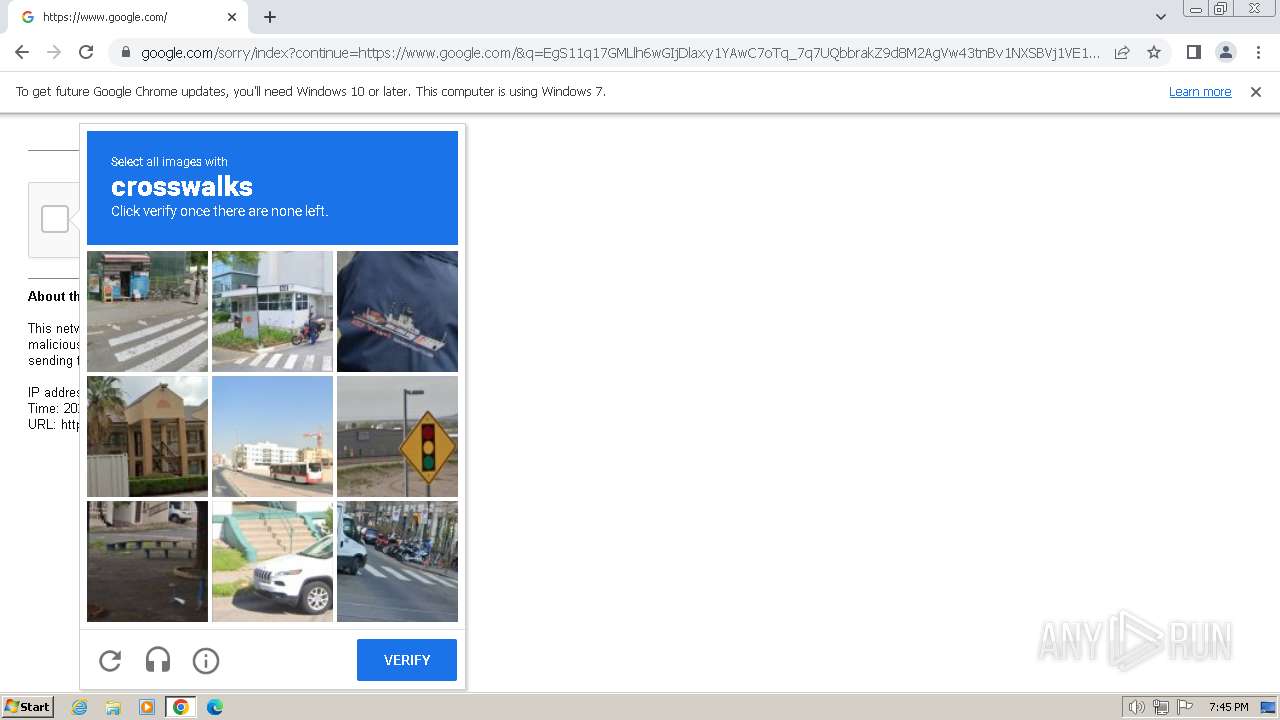Follow the Learn more link
The image size is (1280, 720).
pos(1200,92)
